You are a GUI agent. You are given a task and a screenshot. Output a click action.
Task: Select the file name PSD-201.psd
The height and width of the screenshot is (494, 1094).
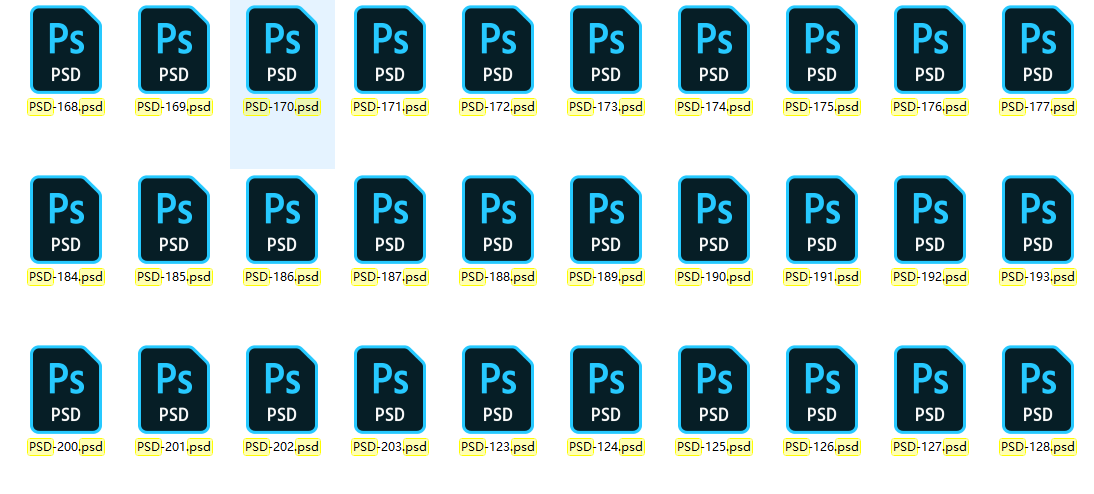click(x=174, y=447)
